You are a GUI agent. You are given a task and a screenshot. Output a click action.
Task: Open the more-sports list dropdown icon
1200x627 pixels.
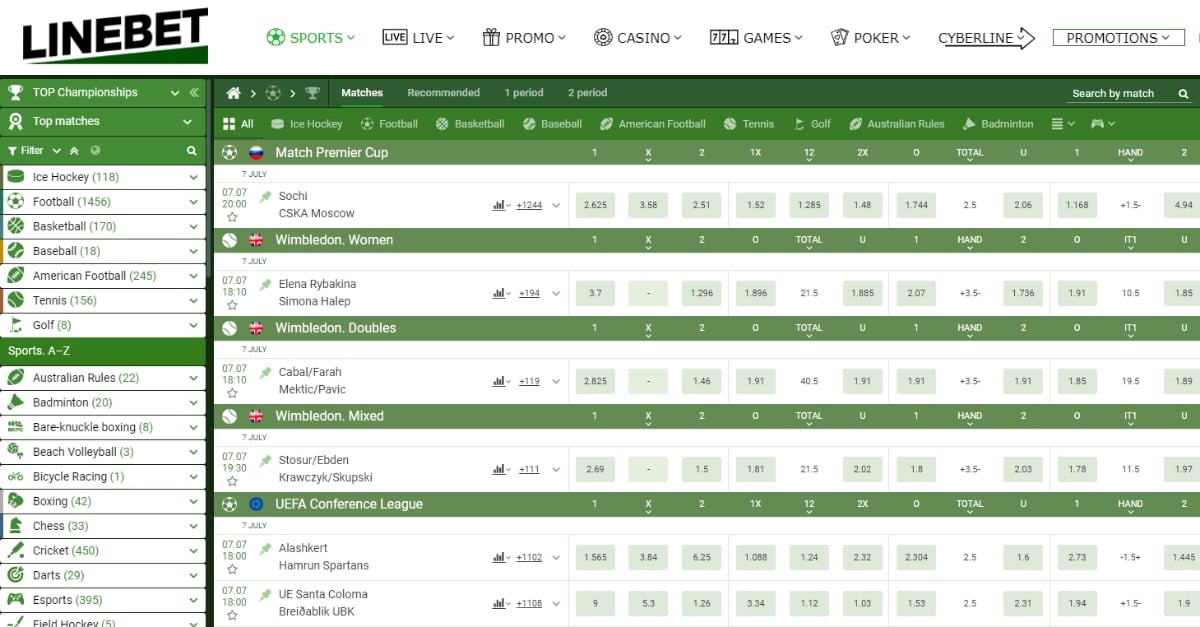(x=1063, y=124)
